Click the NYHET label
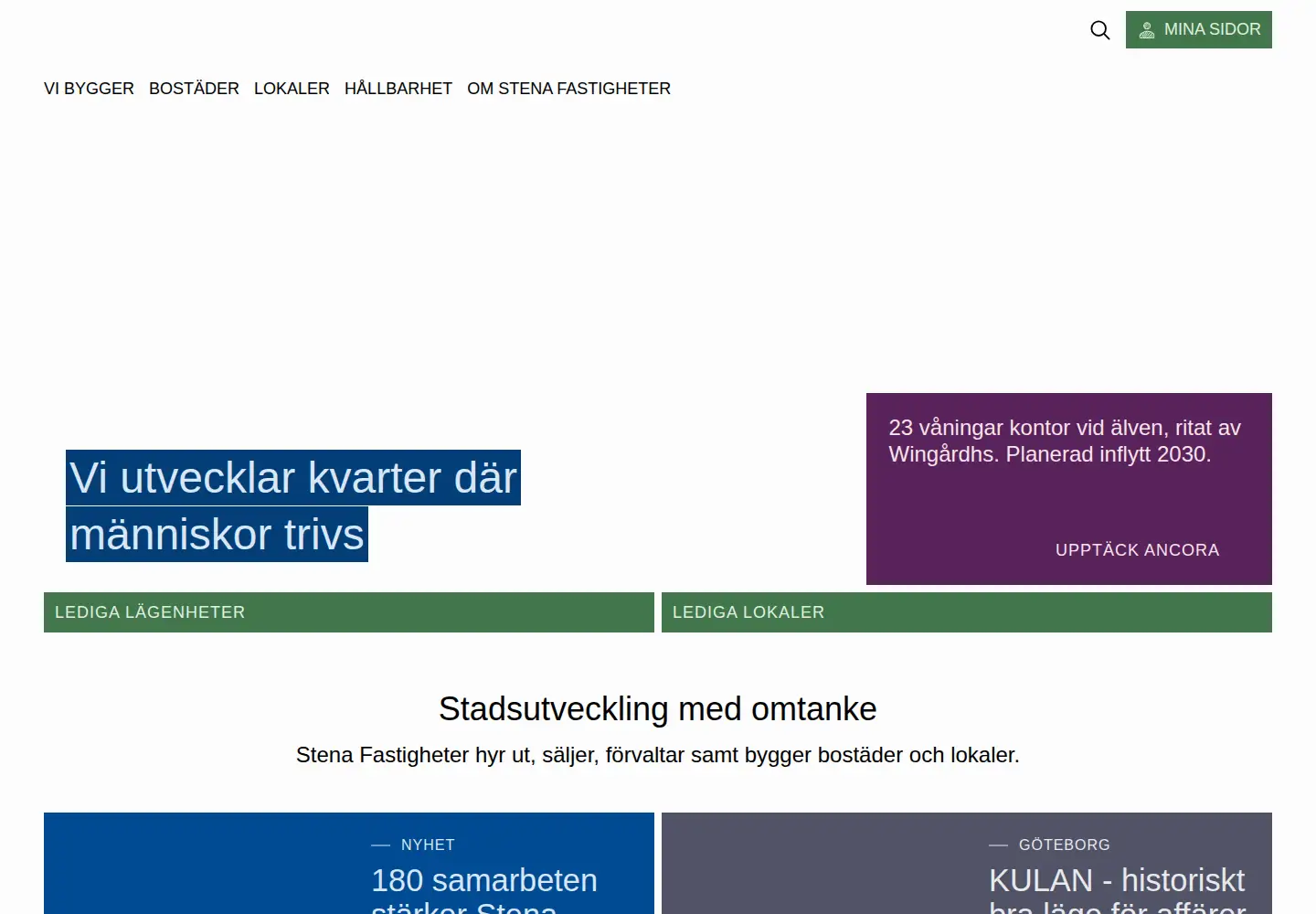 [x=428, y=845]
